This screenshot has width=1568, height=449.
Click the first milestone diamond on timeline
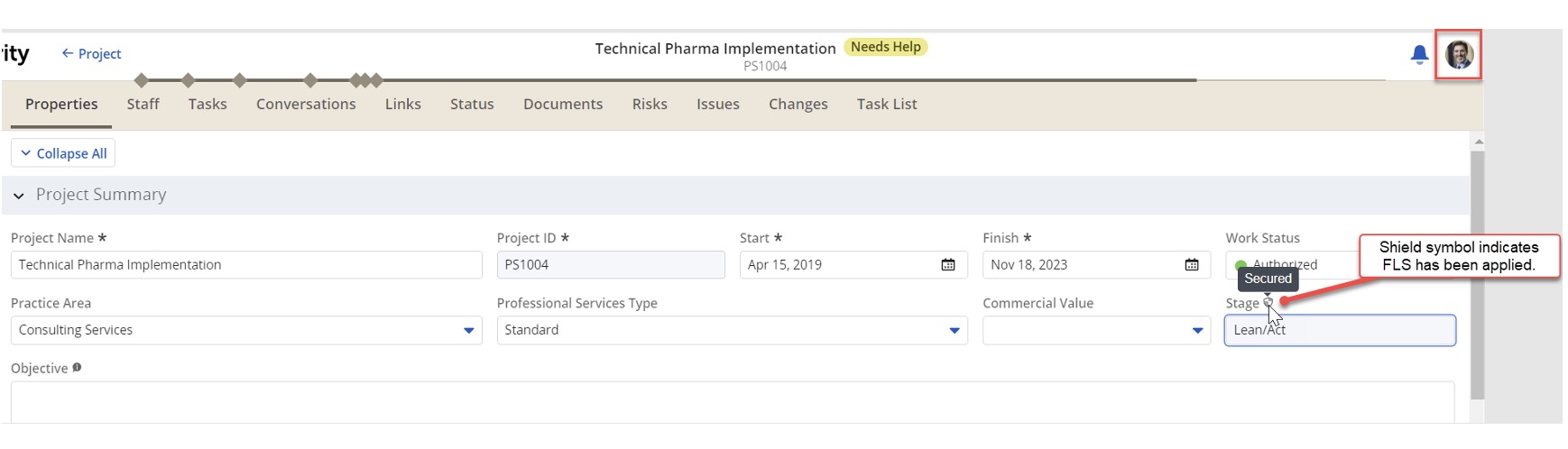[x=141, y=80]
